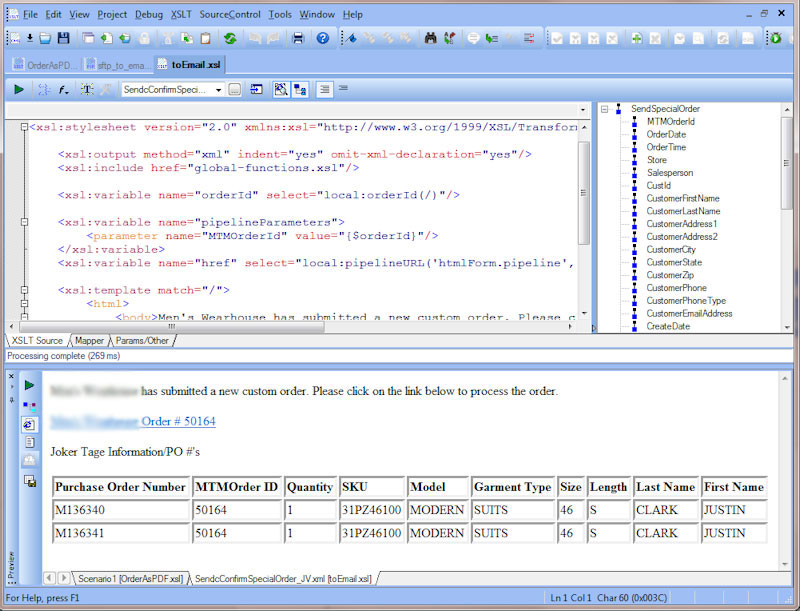Select the CustomerEmailAddress tree element
The width and height of the screenshot is (800, 611).
tap(689, 313)
